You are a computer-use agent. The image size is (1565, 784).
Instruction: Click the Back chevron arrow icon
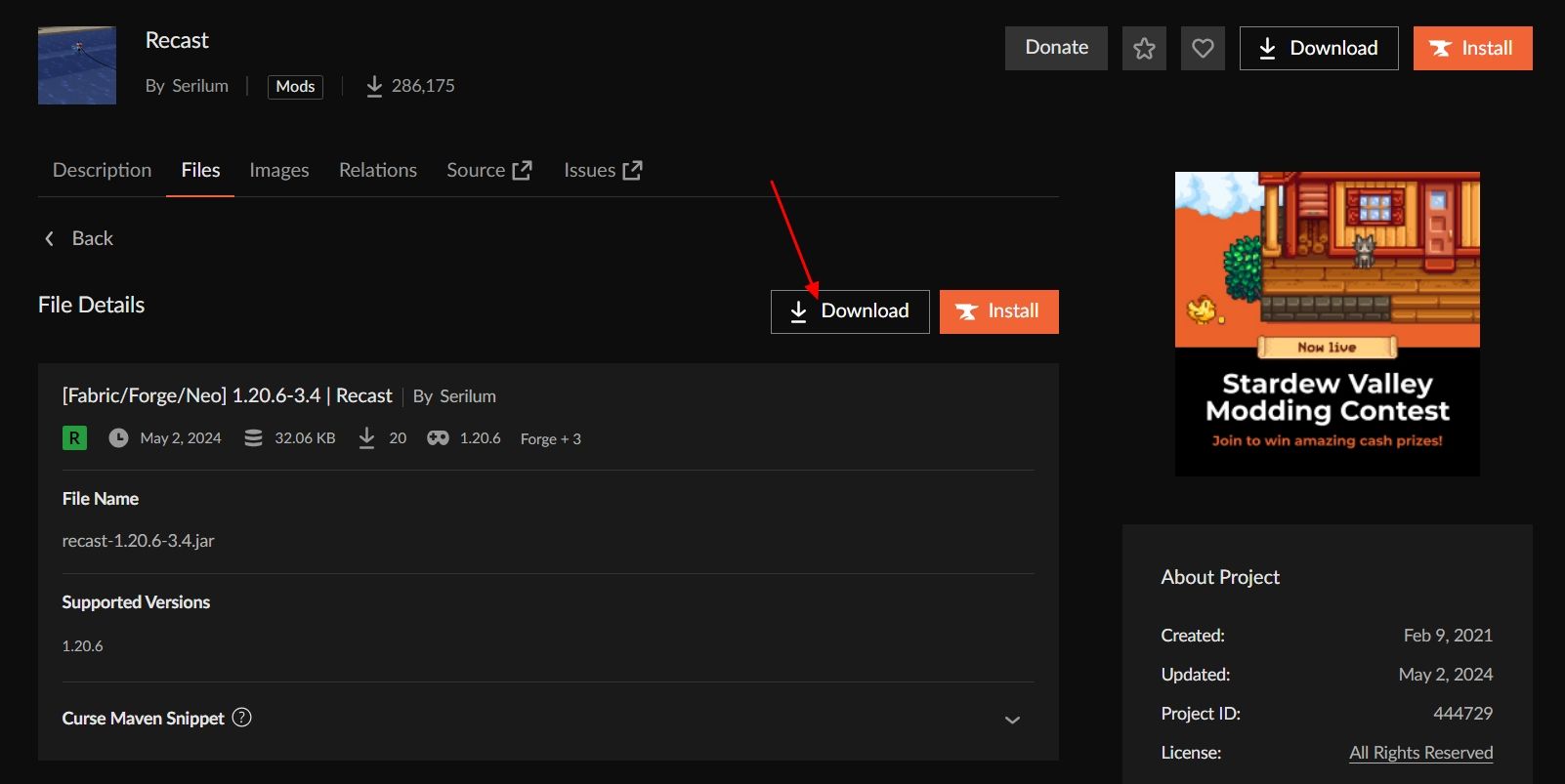pyautogui.click(x=49, y=238)
